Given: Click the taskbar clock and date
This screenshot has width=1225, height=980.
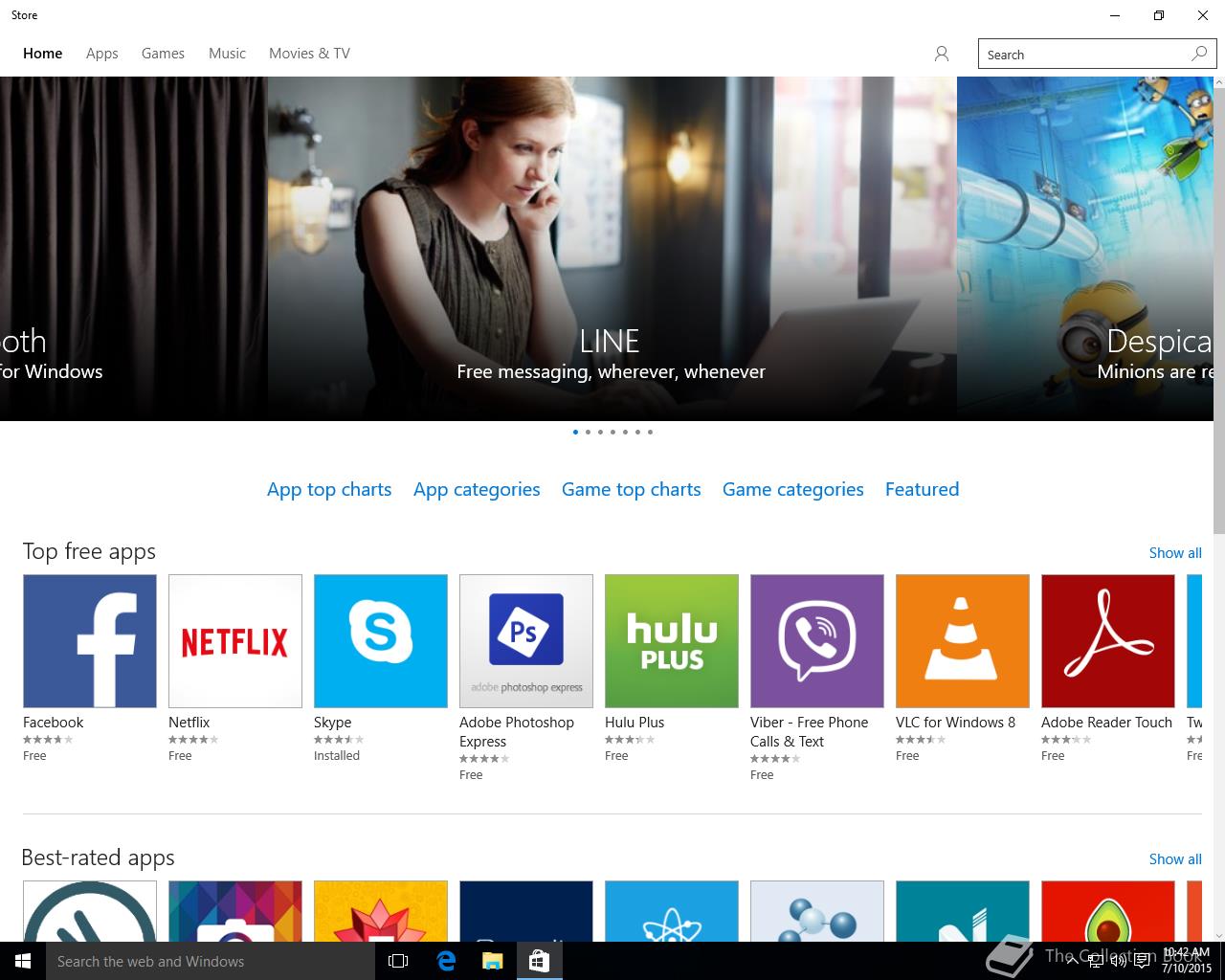Looking at the screenshot, I should click(x=1187, y=961).
